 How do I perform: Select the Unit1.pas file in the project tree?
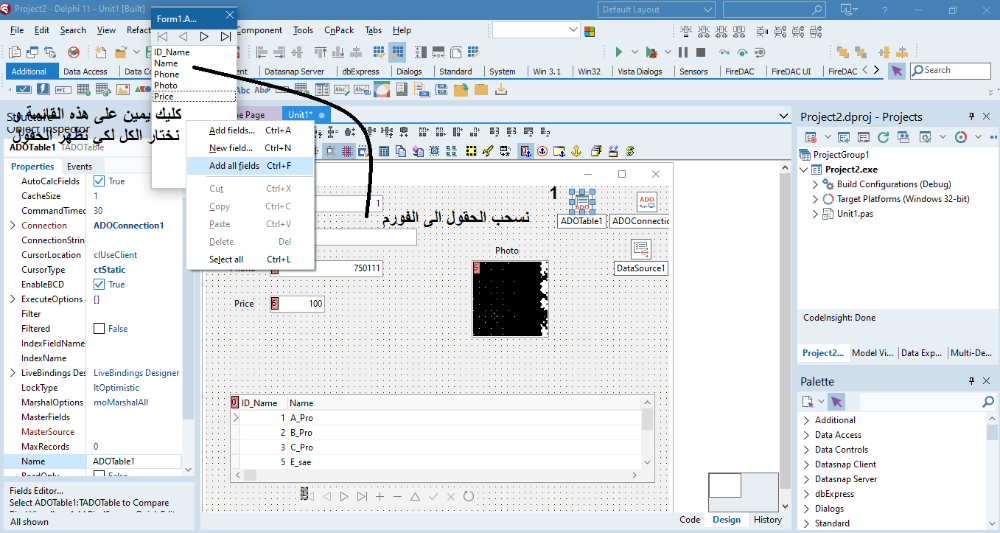coord(855,214)
